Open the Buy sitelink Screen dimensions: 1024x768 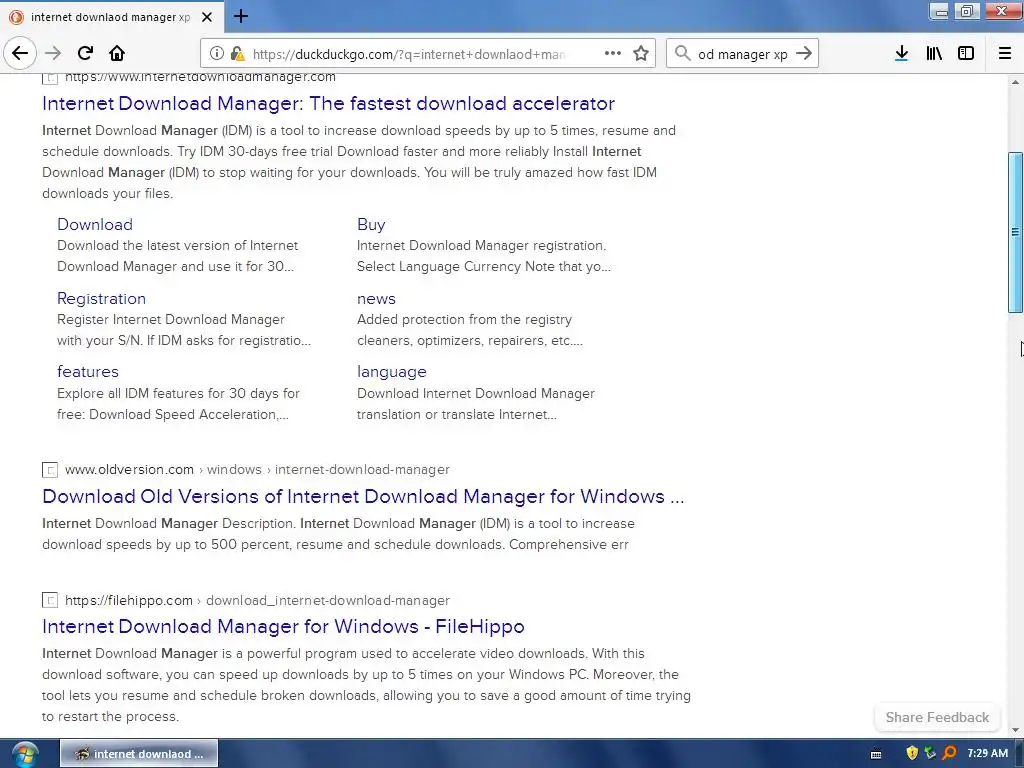(x=371, y=225)
